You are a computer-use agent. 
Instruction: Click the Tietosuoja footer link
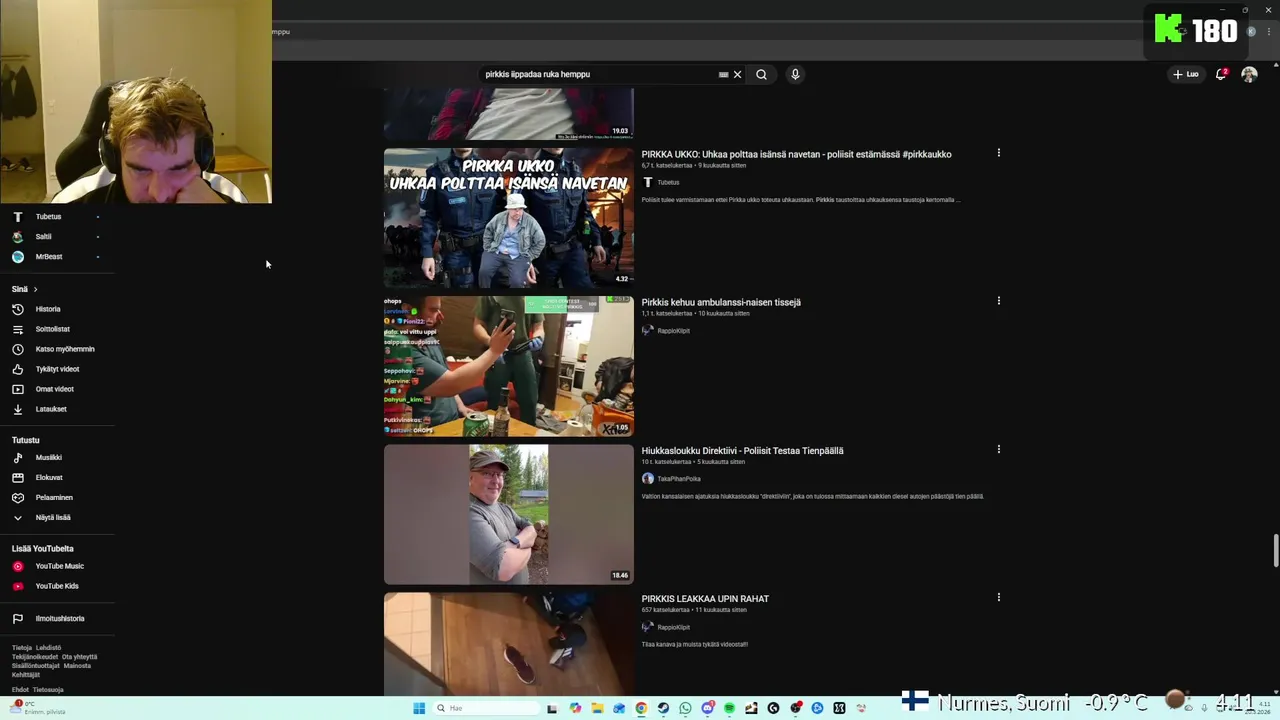48,690
